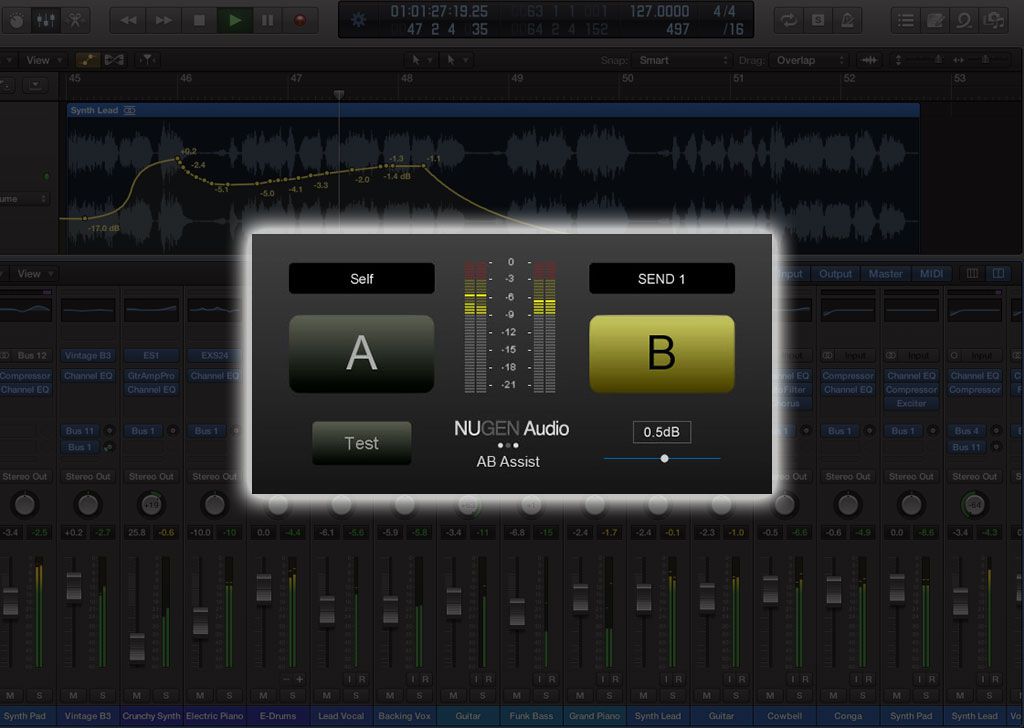Click the -17.0 dB automation point
1024x728 pixels.
[x=84, y=218]
